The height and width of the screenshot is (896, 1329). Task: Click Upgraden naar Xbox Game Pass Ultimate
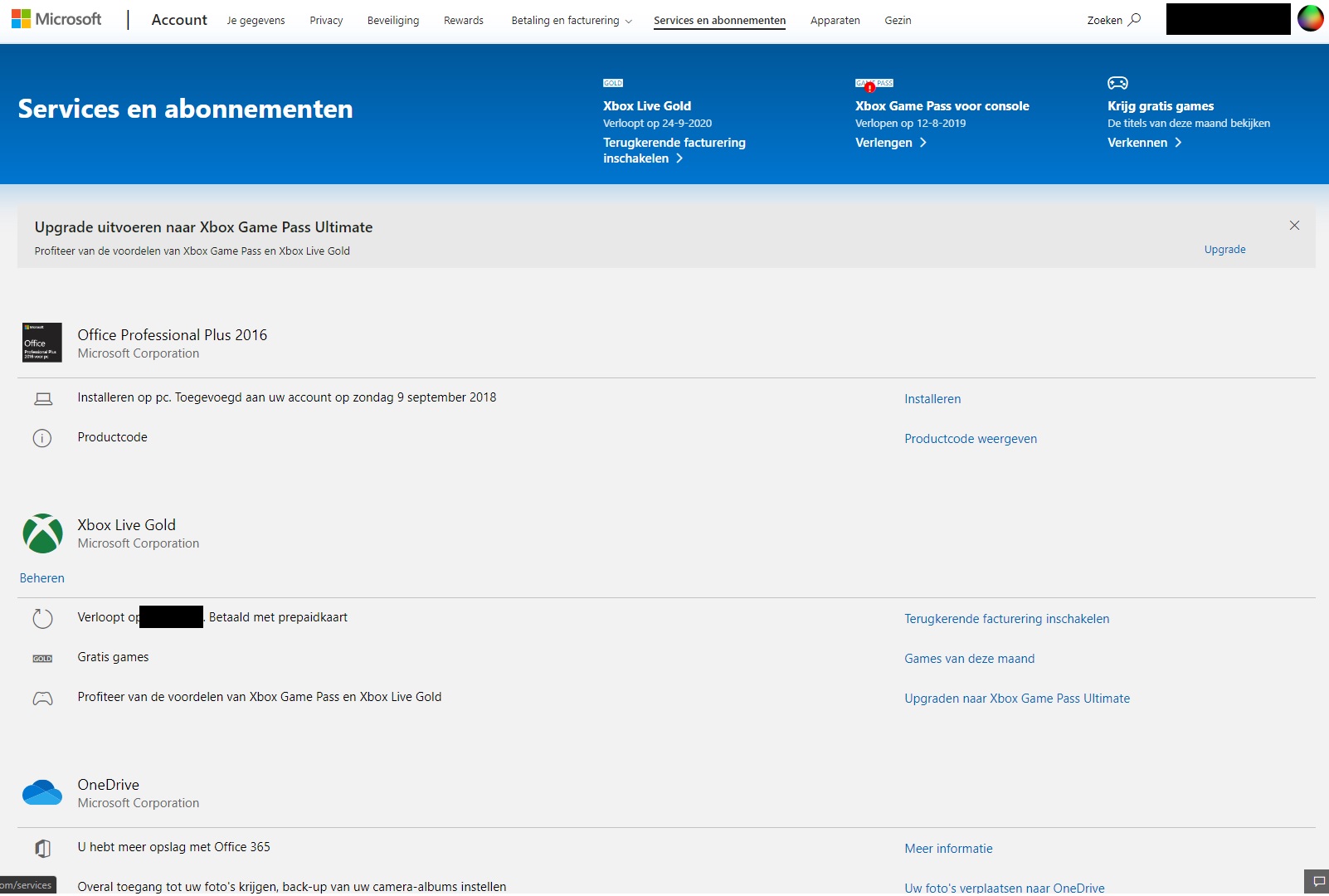pos(1016,699)
